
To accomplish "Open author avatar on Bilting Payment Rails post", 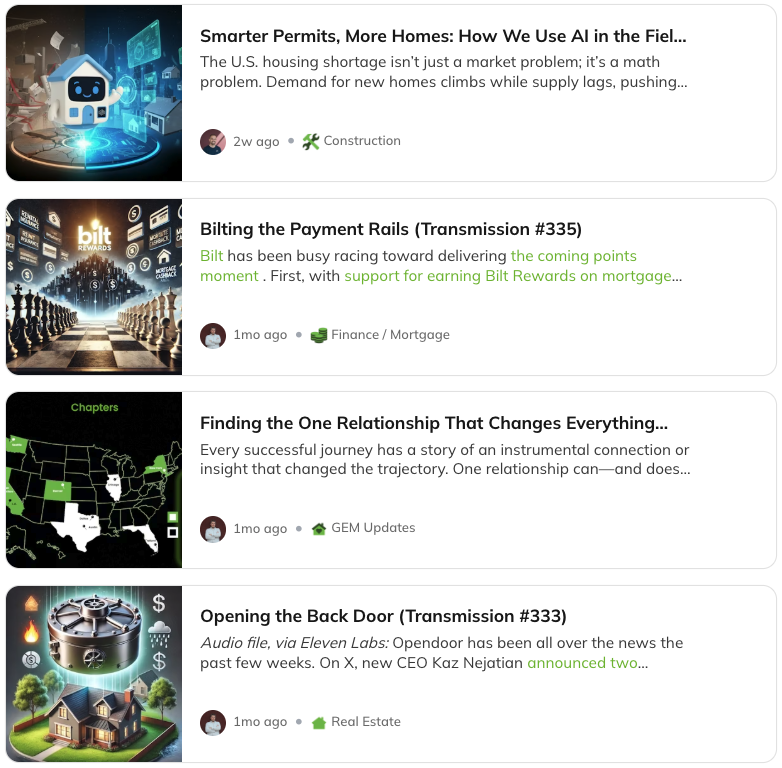I will point(213,335).
